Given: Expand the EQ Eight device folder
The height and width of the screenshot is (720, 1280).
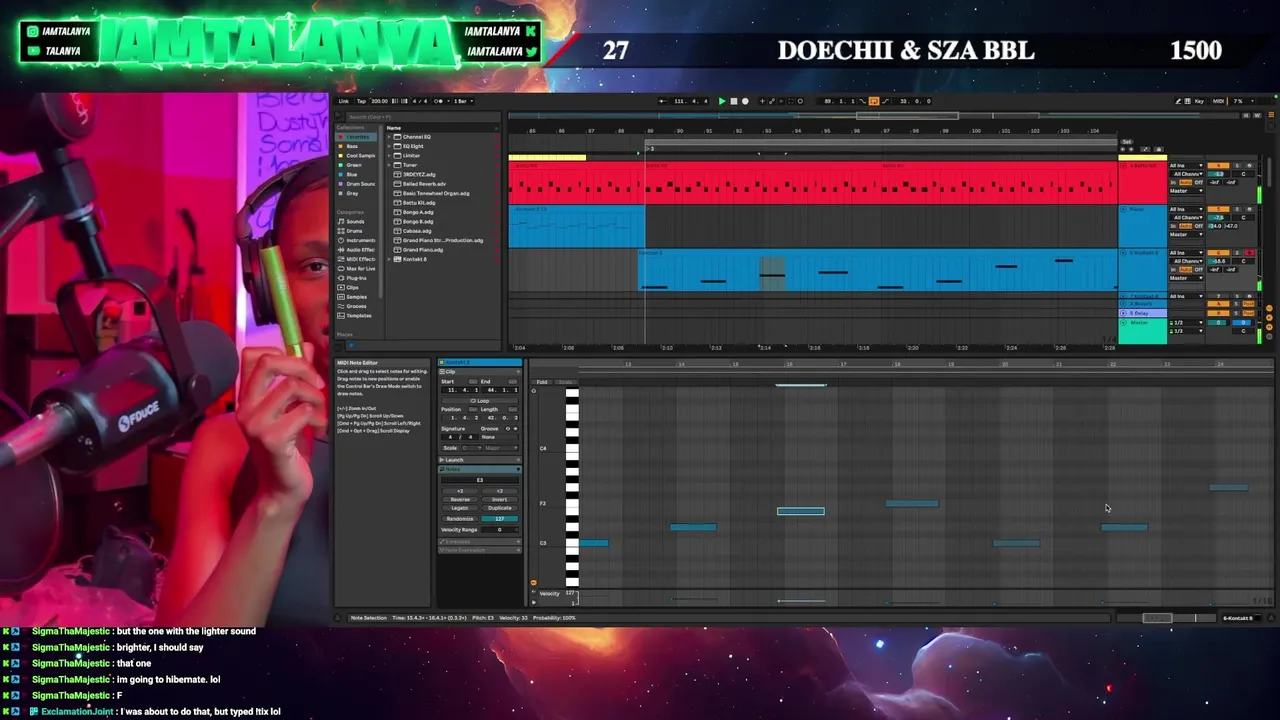Looking at the screenshot, I should click(389, 146).
